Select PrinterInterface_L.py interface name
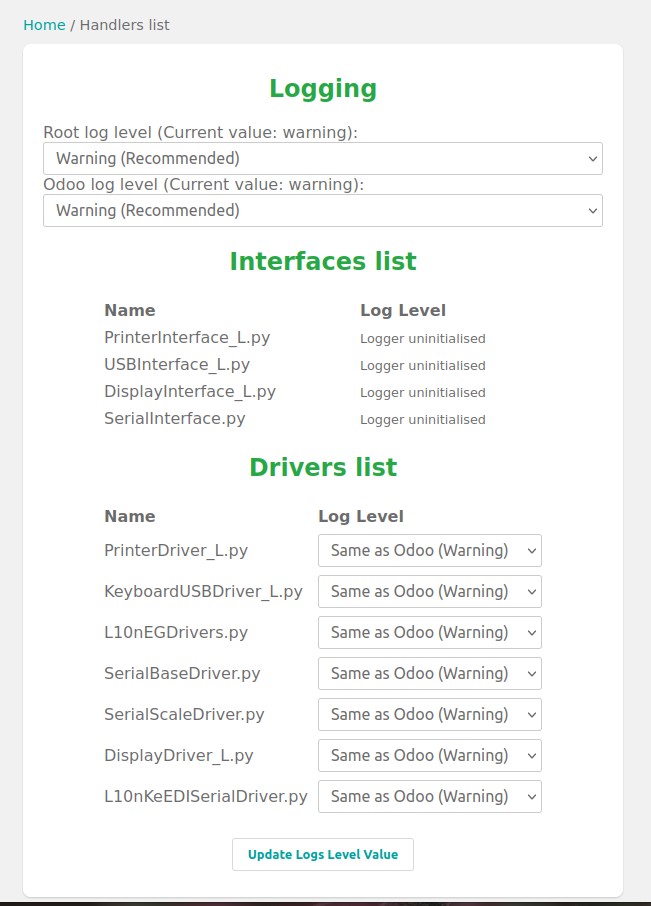 pyautogui.click(x=187, y=337)
